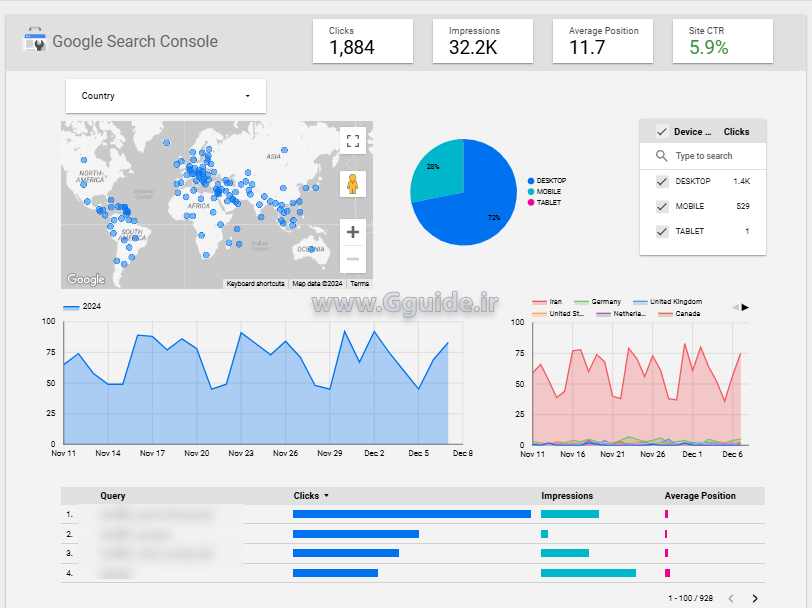This screenshot has width=812, height=608.
Task: Open the map Keyboard shortcuts link
Action: point(255,284)
